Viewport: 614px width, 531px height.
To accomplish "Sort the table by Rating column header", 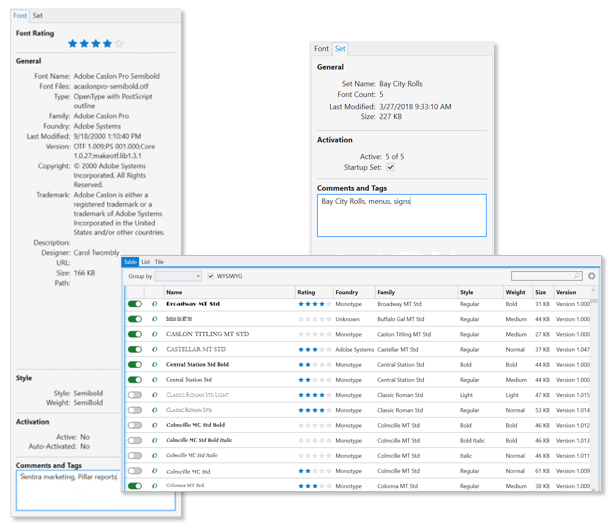I will [x=314, y=292].
